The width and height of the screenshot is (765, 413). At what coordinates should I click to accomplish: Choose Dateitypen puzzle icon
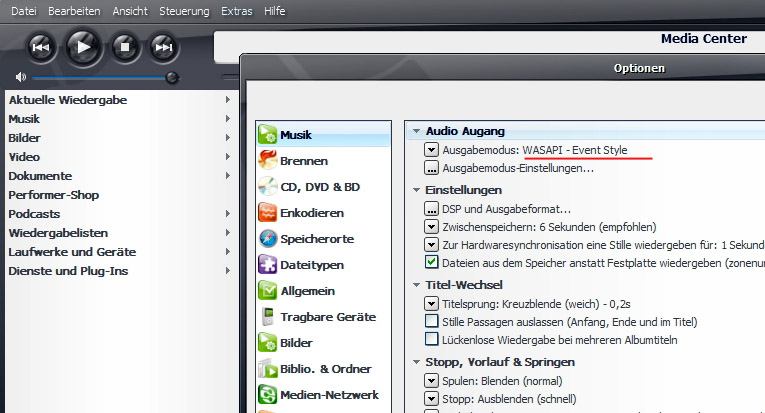pos(267,264)
